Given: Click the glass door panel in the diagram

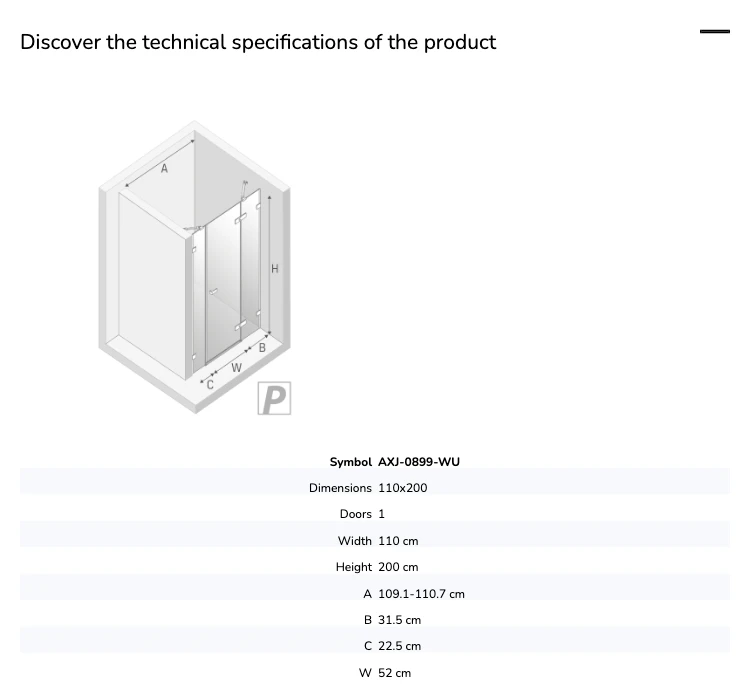Looking at the screenshot, I should [x=223, y=287].
